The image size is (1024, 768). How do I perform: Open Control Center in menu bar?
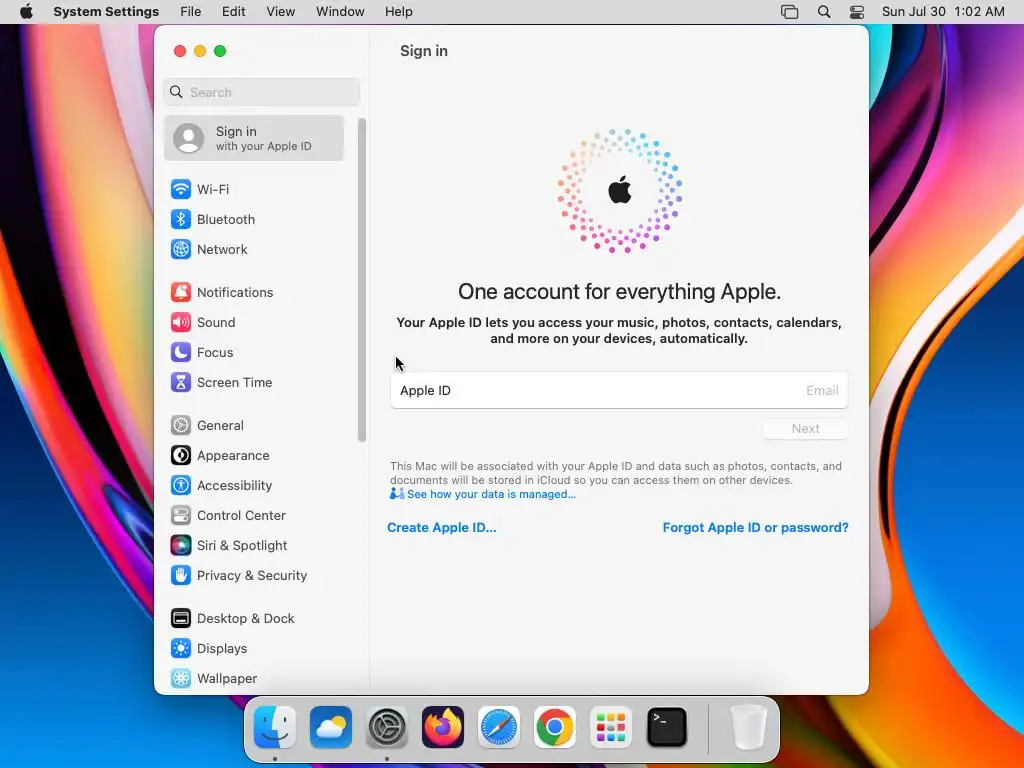(x=857, y=12)
